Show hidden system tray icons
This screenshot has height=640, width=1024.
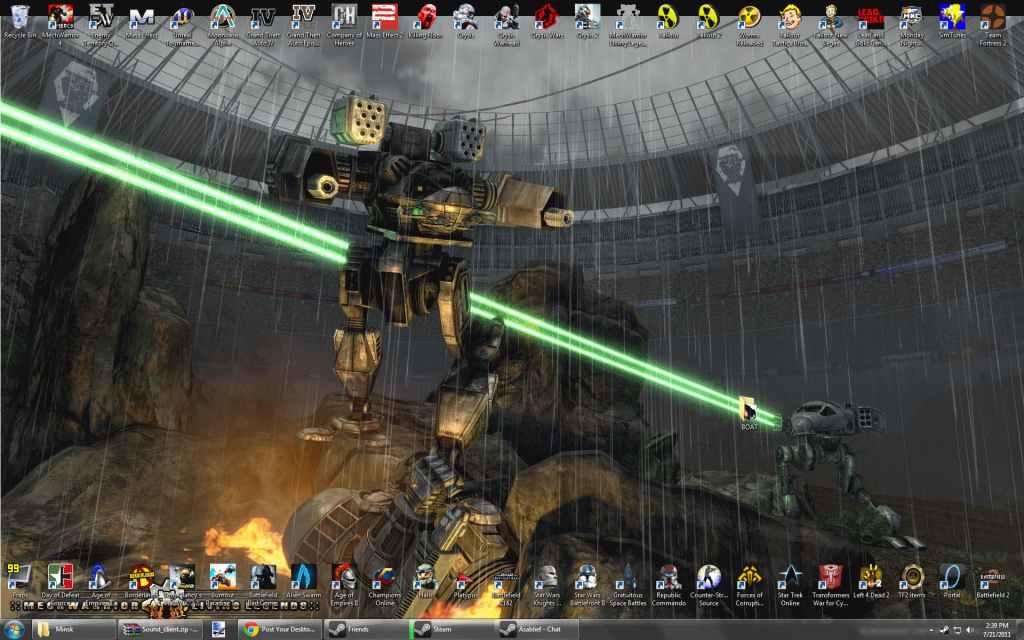(929, 629)
